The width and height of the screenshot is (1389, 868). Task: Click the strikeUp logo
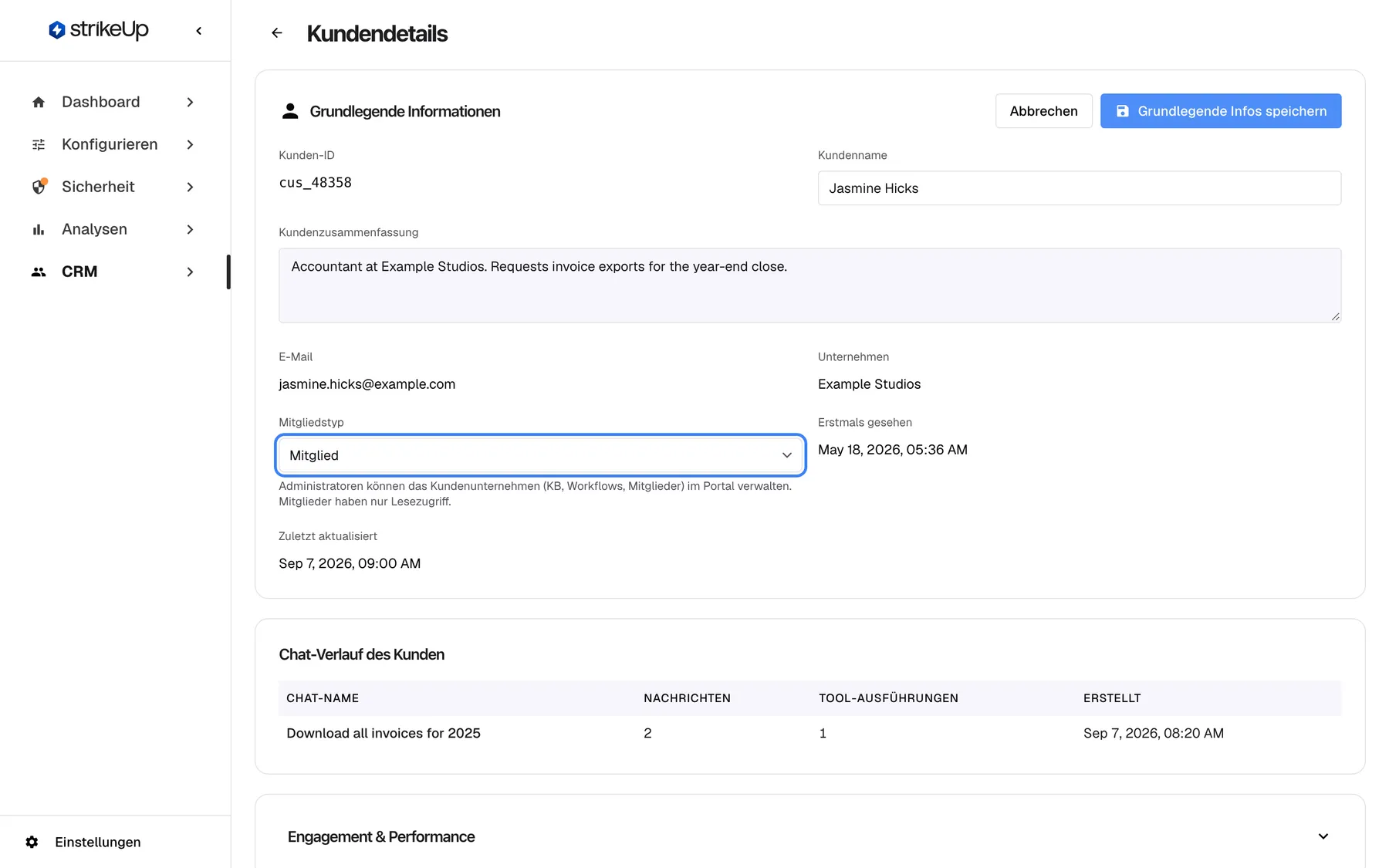click(x=98, y=30)
